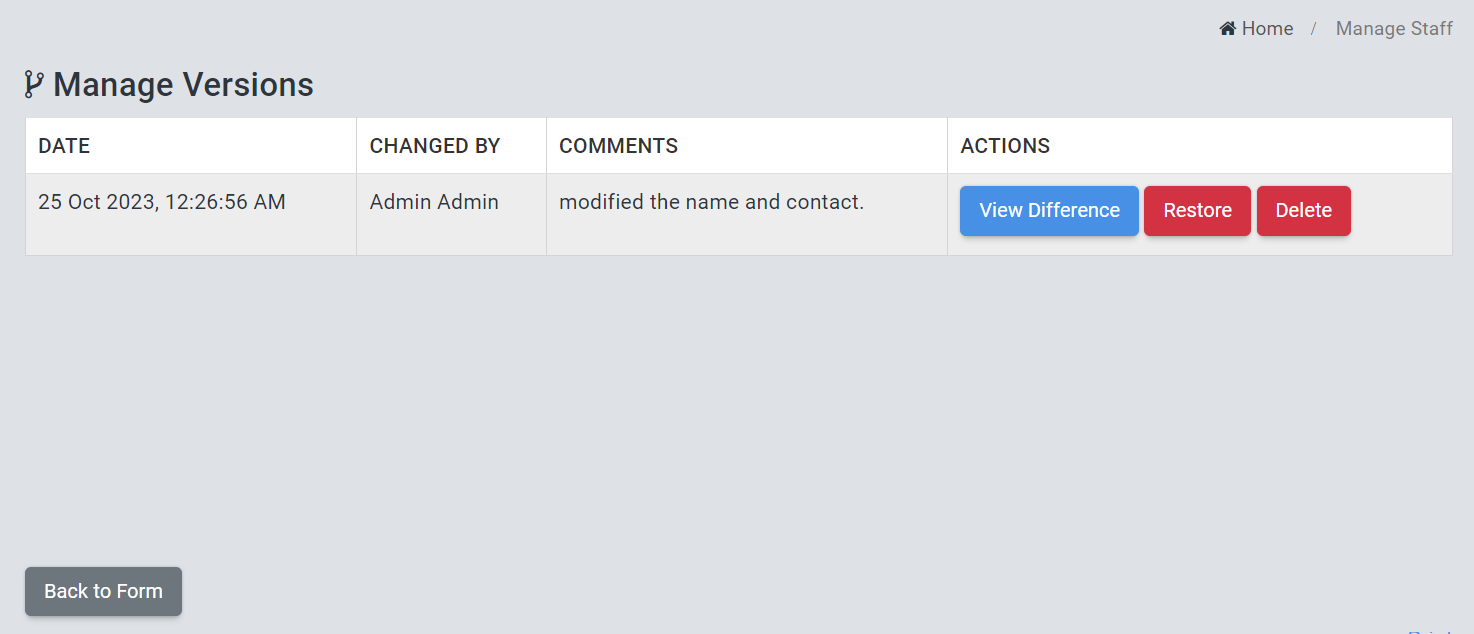1474x634 pixels.
Task: Click the house icon in the breadcrumb
Action: pos(1228,29)
